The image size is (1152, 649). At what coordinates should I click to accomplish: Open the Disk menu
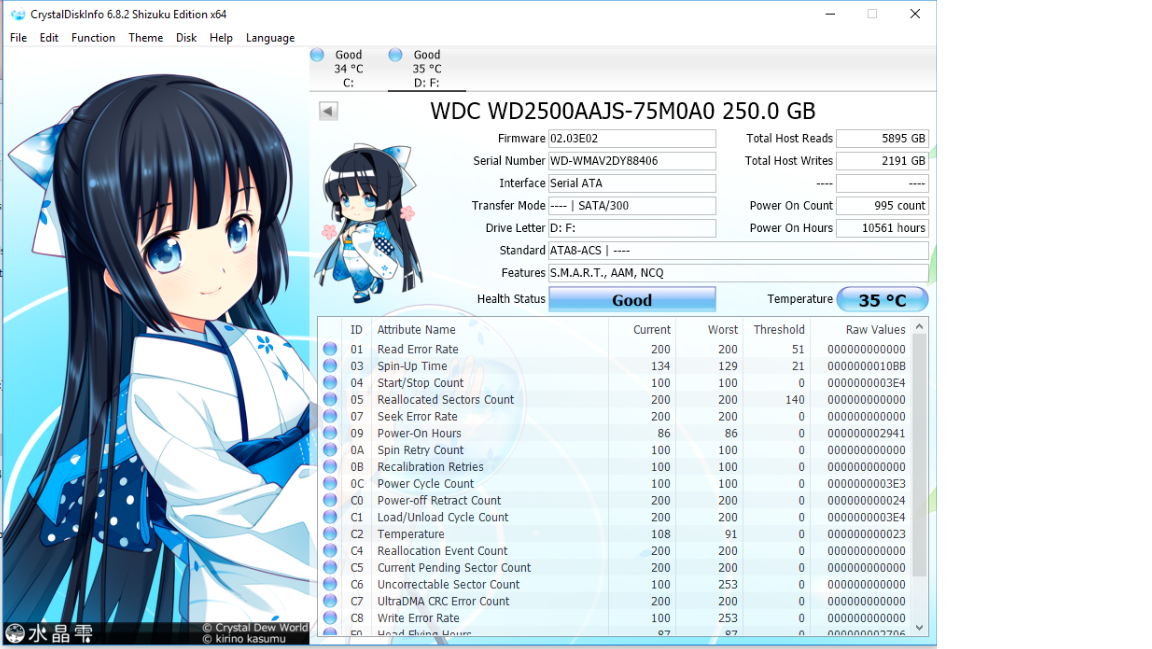pos(186,37)
